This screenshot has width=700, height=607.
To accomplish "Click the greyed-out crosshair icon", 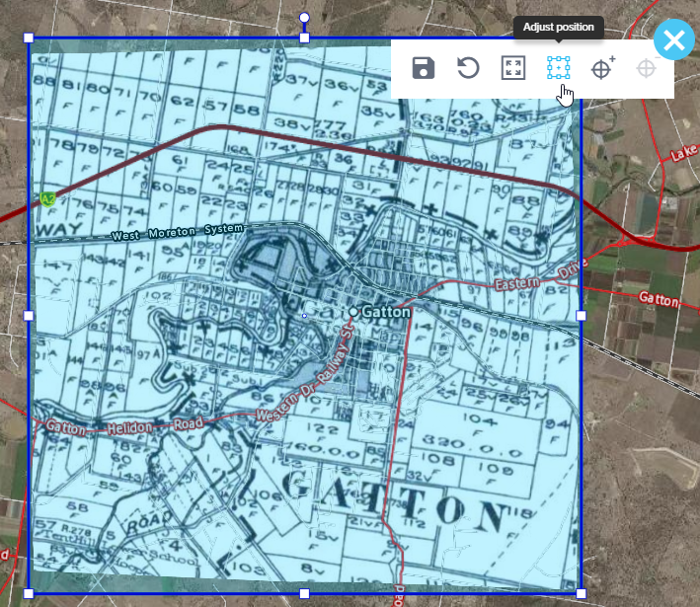I will pyautogui.click(x=647, y=68).
